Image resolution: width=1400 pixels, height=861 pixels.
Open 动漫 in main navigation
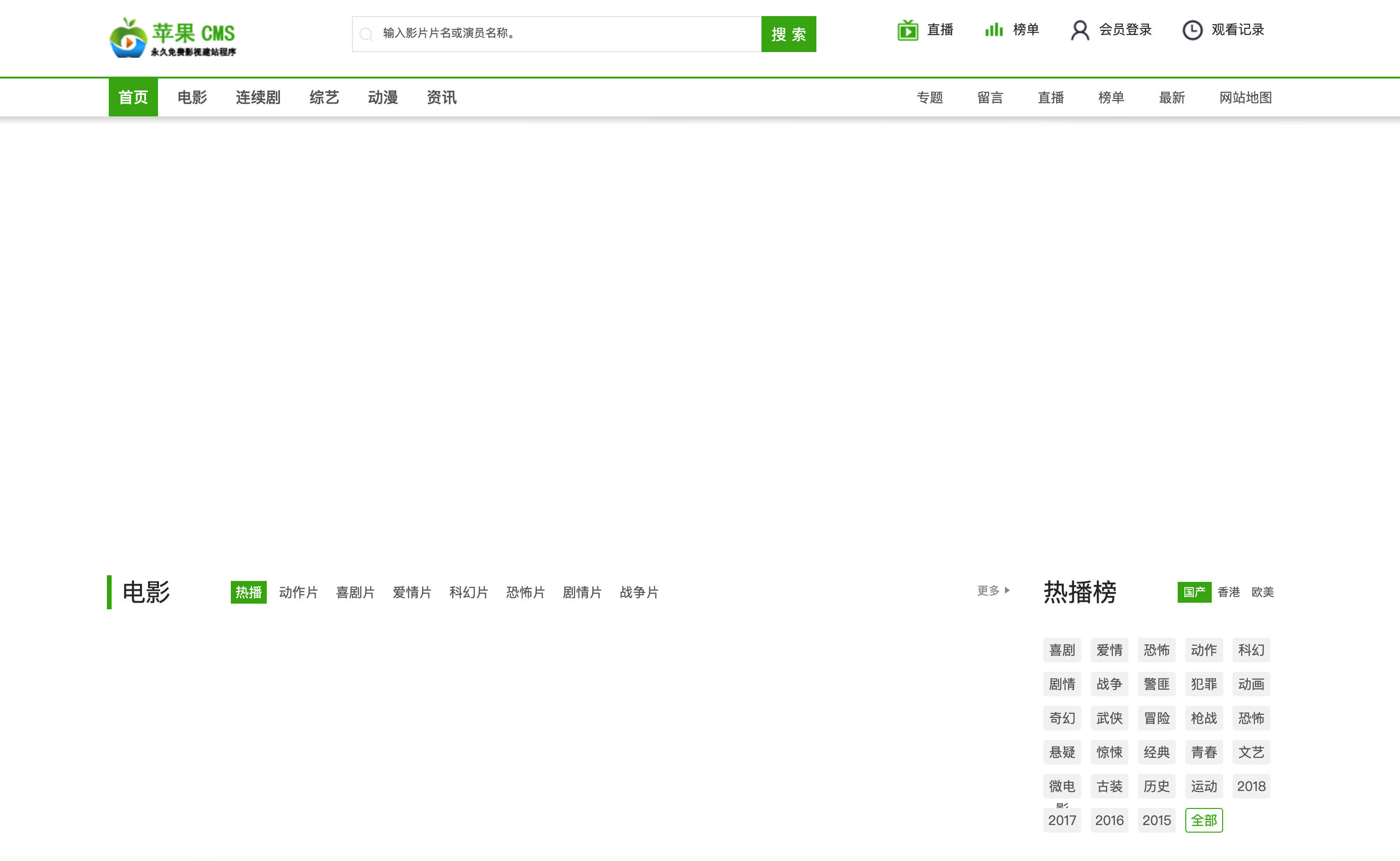pyautogui.click(x=383, y=97)
